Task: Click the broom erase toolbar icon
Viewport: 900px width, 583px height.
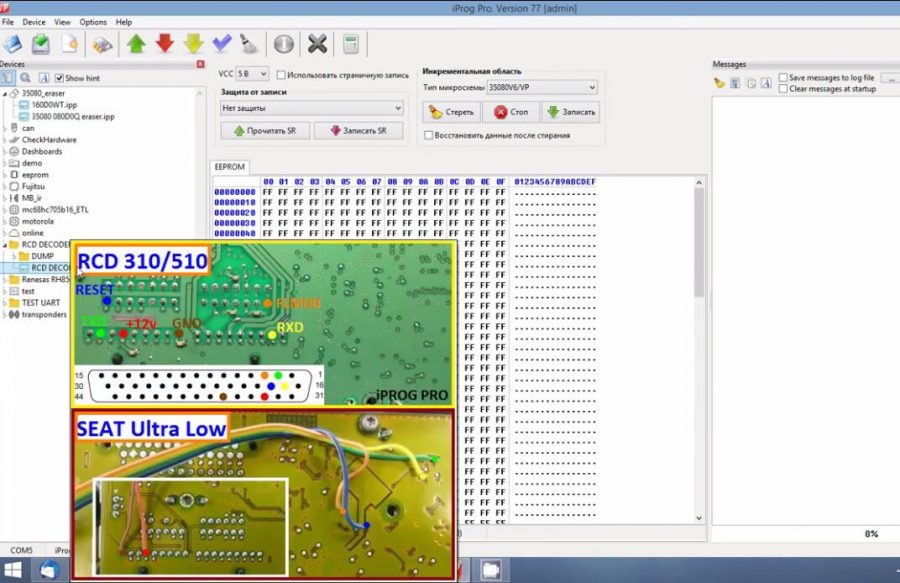Action: [x=249, y=44]
